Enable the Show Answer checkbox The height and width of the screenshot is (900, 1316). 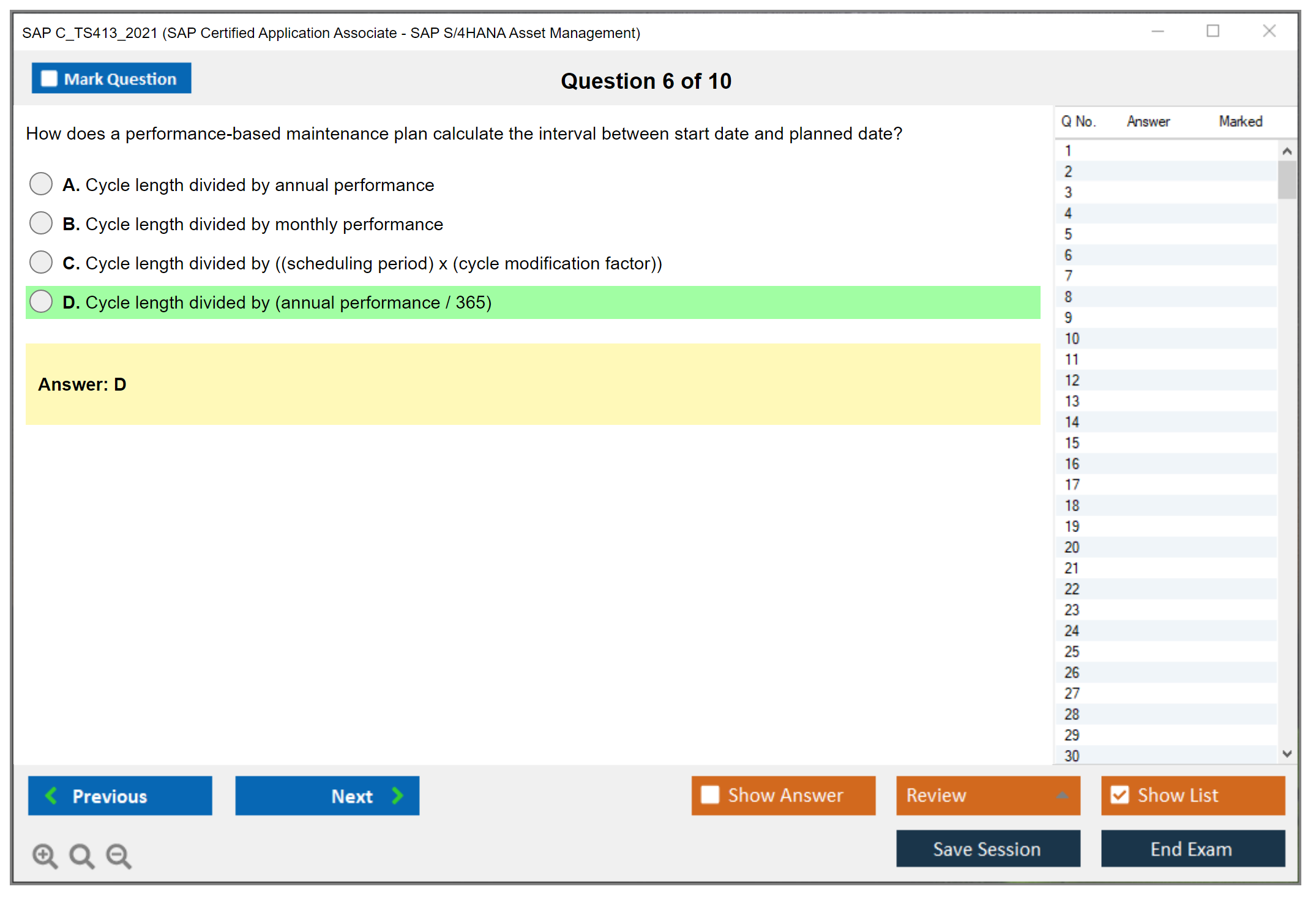pyautogui.click(x=710, y=795)
